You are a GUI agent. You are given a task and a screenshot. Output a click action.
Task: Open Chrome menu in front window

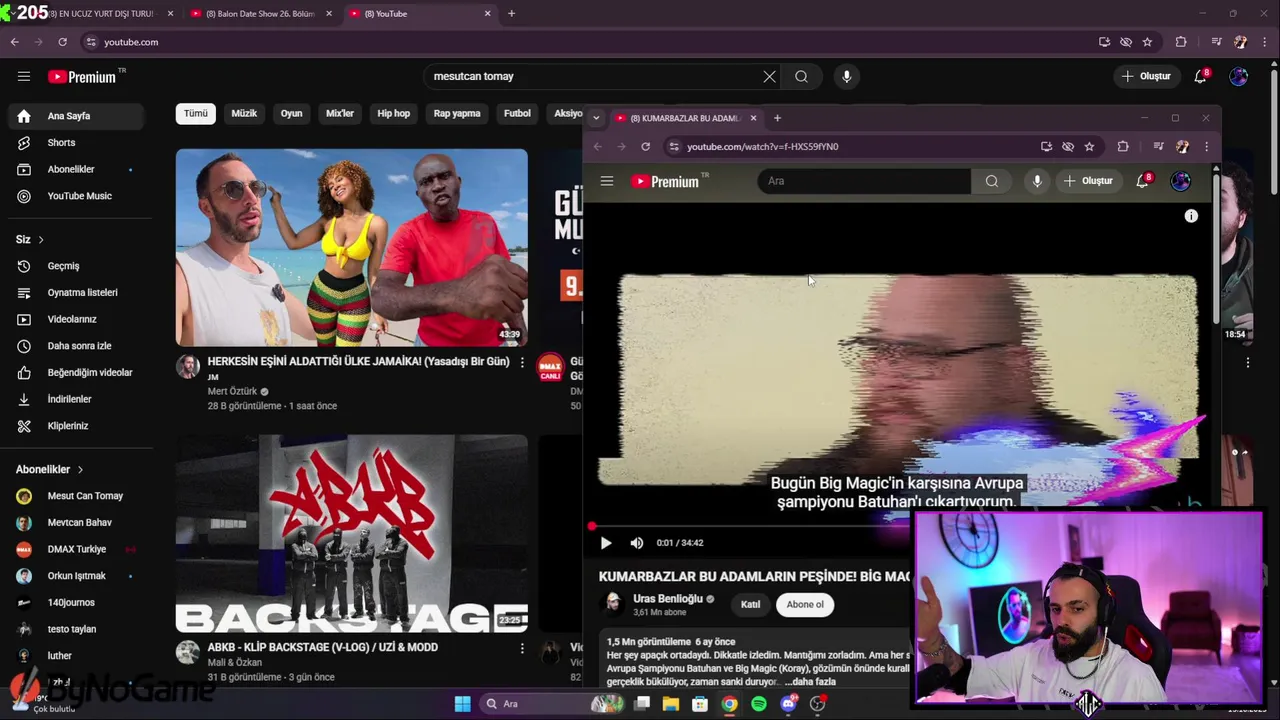(1206, 146)
